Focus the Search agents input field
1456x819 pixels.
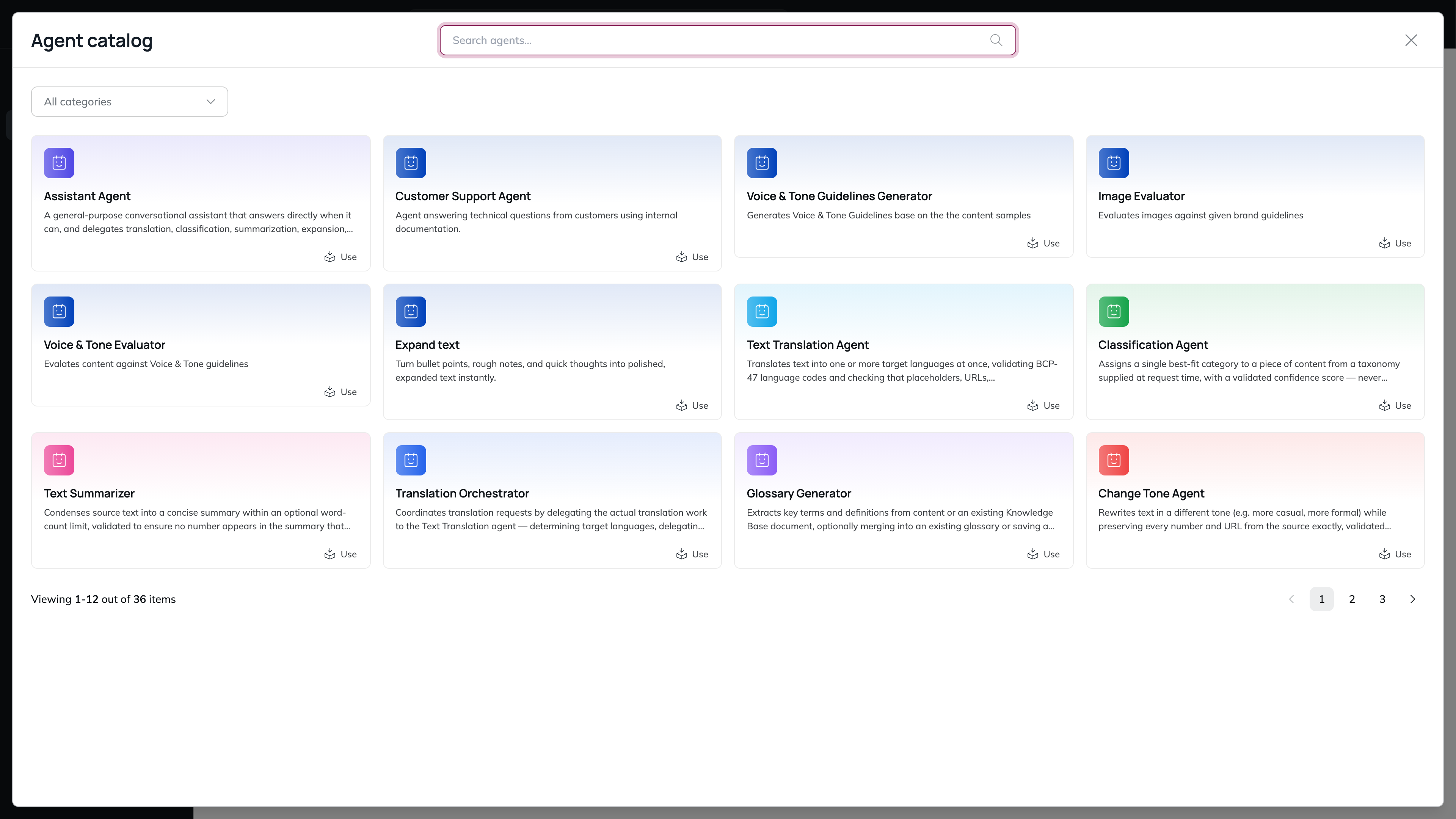pos(728,40)
